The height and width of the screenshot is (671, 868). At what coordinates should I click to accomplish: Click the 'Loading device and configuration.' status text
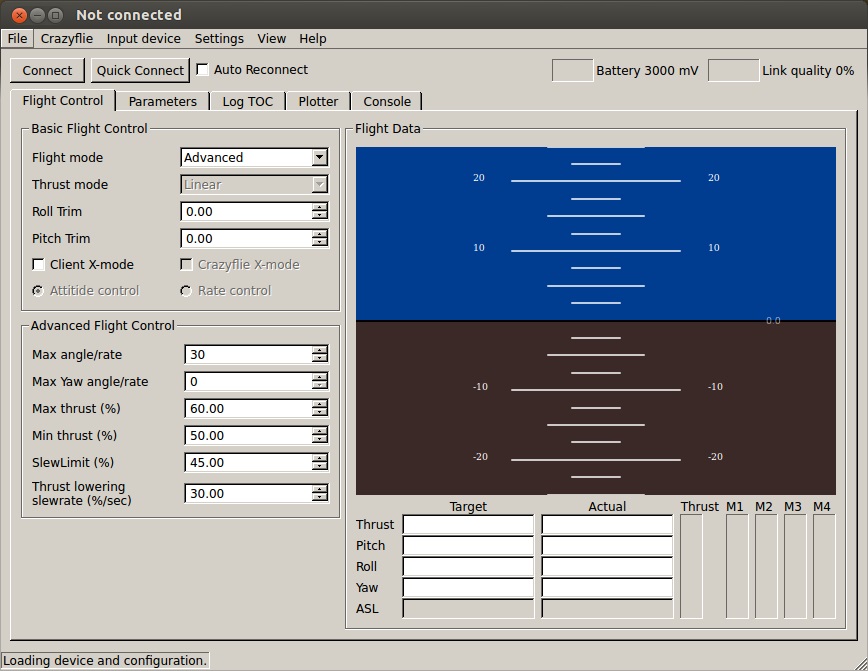coord(105,660)
